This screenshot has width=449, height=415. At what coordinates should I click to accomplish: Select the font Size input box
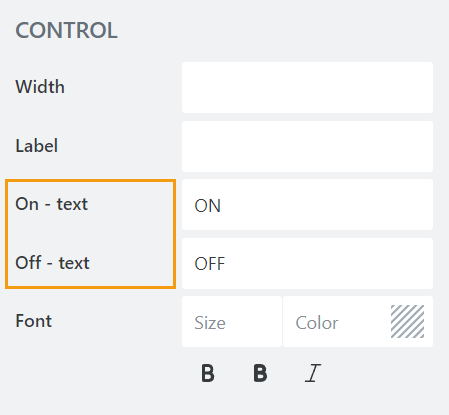point(232,322)
